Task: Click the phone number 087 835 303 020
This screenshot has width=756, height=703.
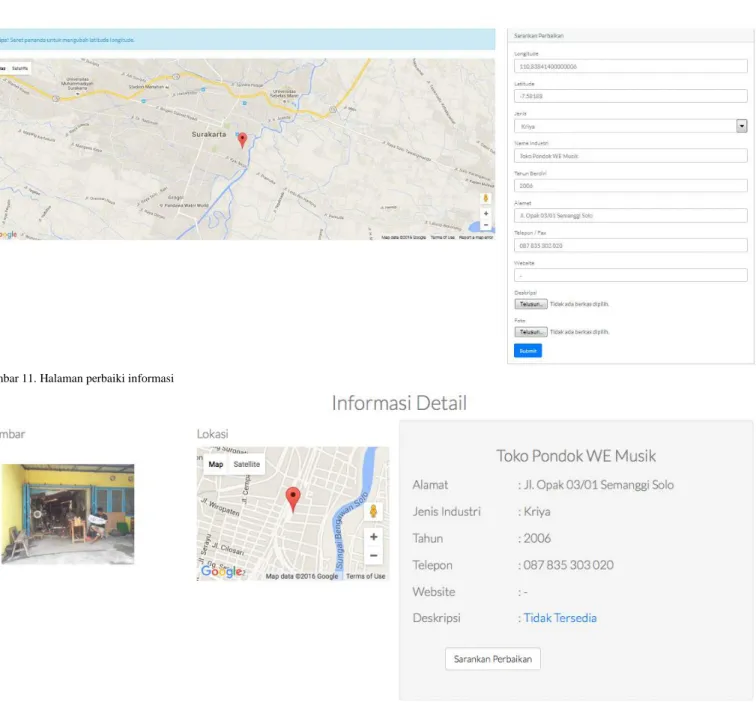Action: pos(568,565)
